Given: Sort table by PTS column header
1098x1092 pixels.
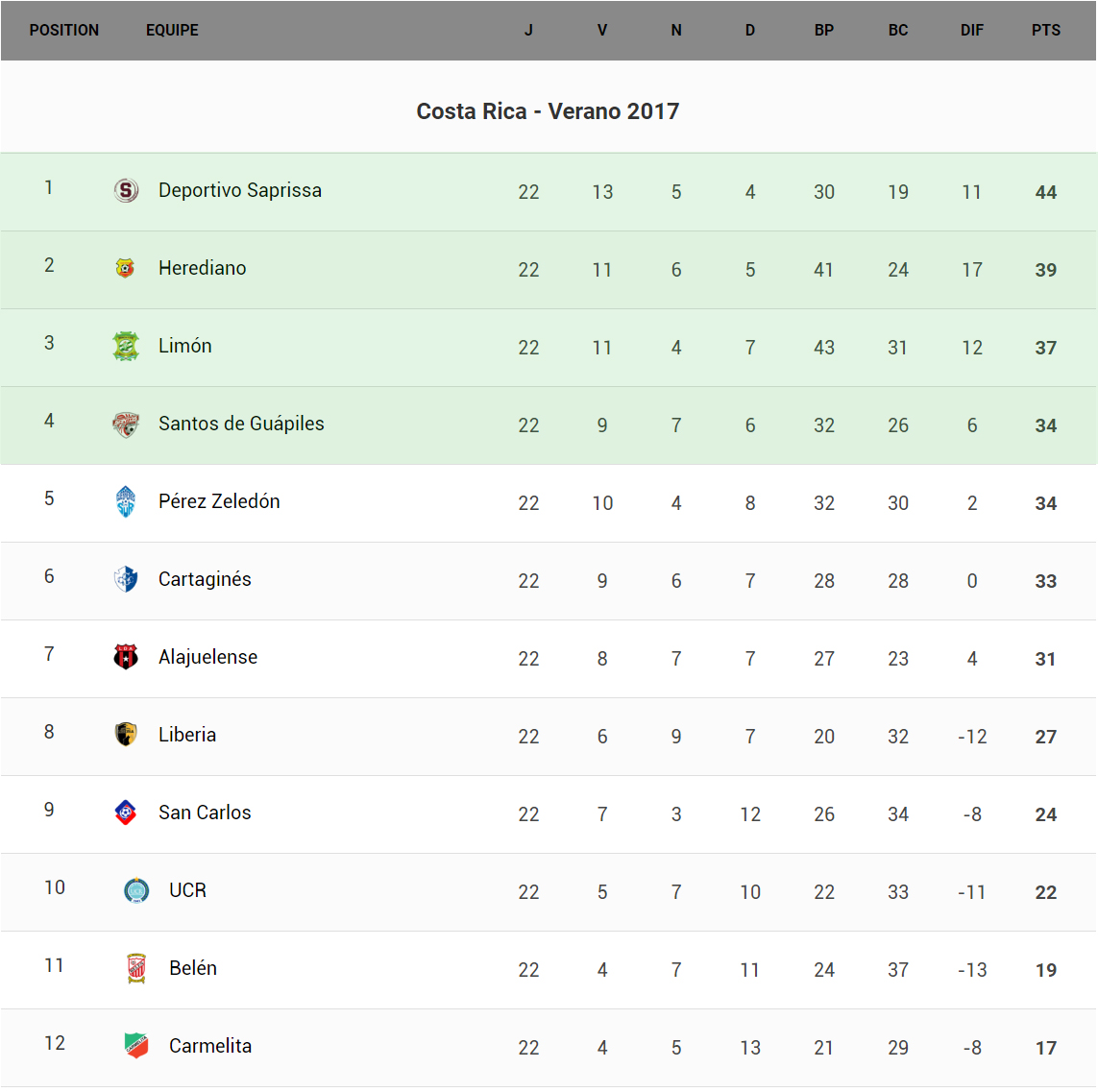Looking at the screenshot, I should coord(1046,30).
